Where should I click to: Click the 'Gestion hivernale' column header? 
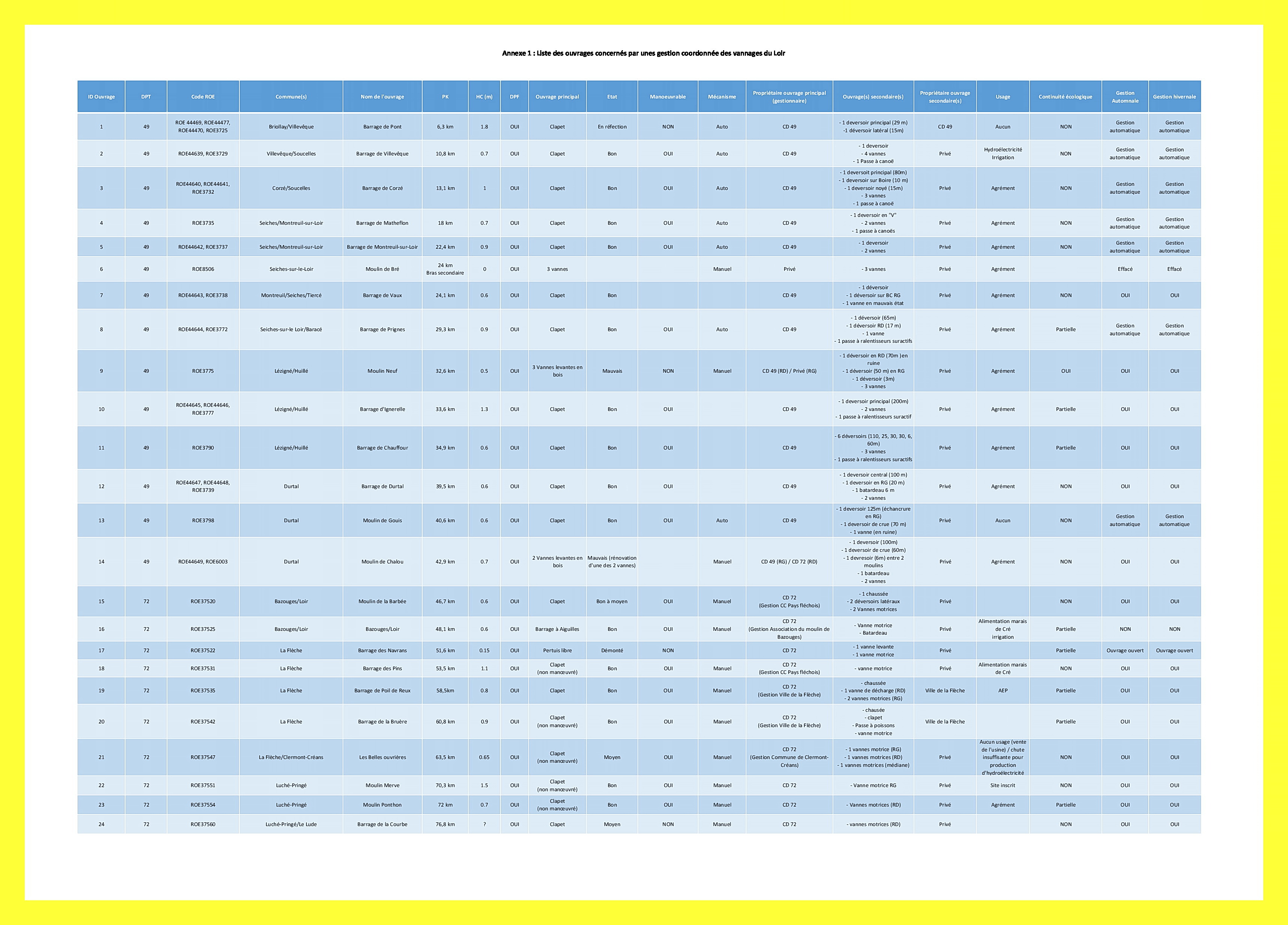tap(1174, 97)
